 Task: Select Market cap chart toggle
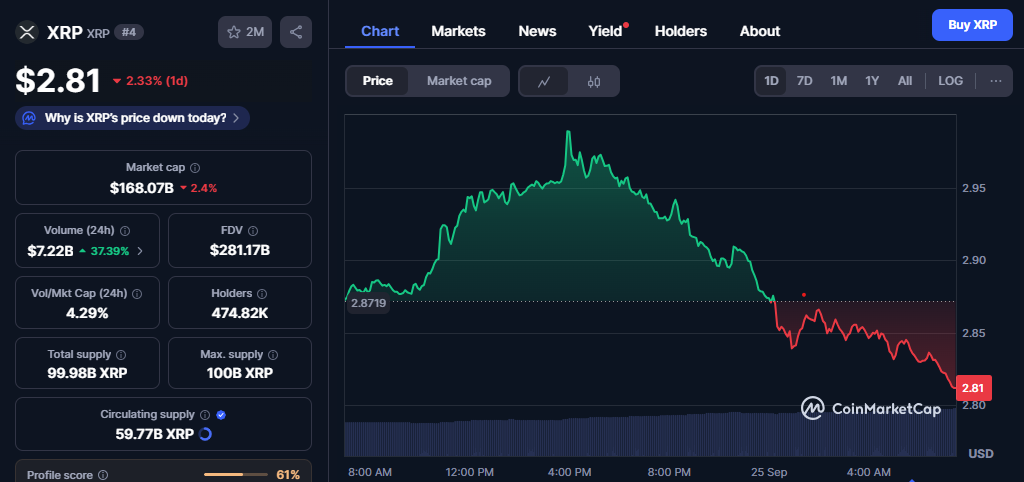click(458, 81)
